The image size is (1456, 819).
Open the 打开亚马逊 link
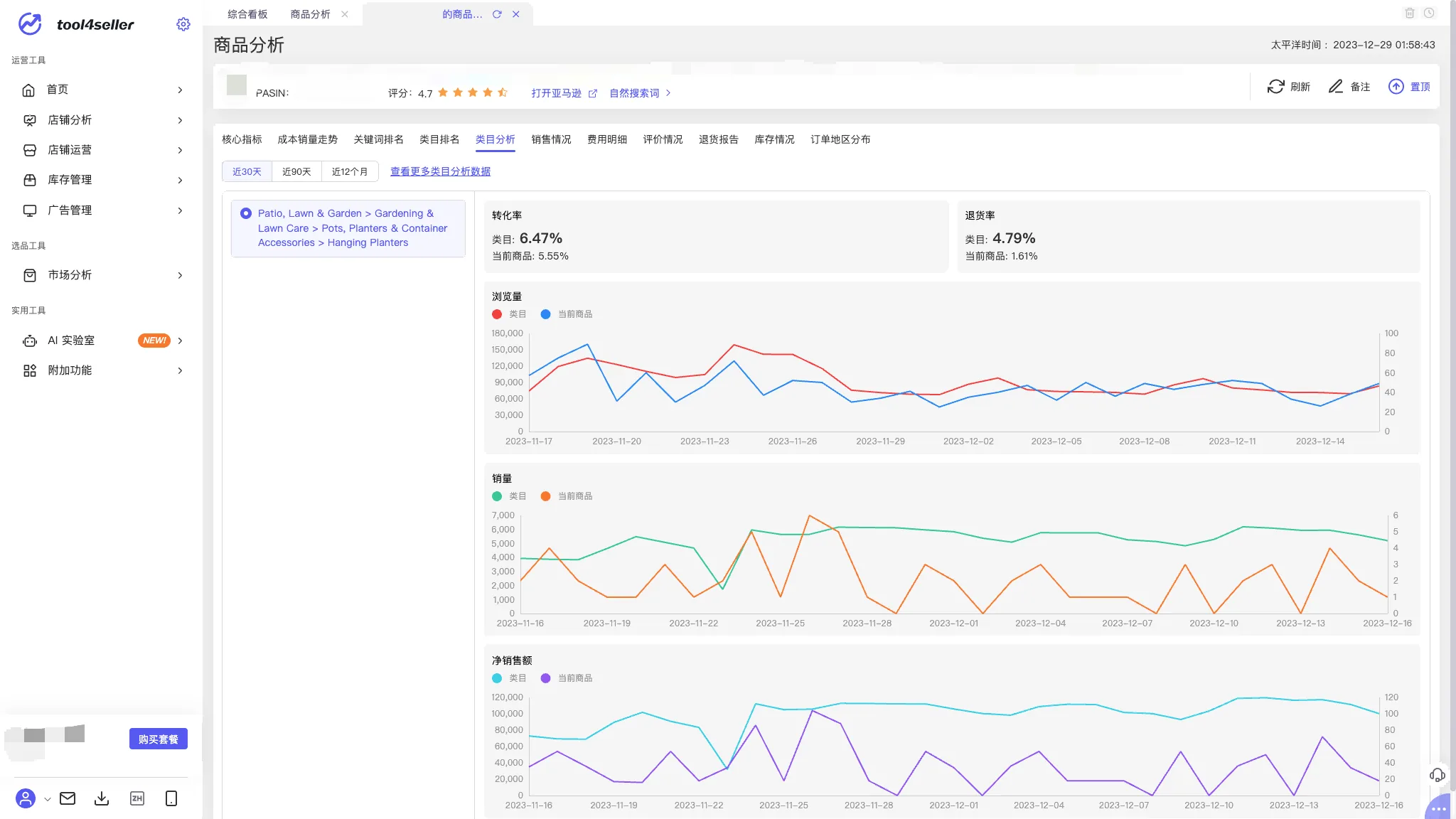556,93
